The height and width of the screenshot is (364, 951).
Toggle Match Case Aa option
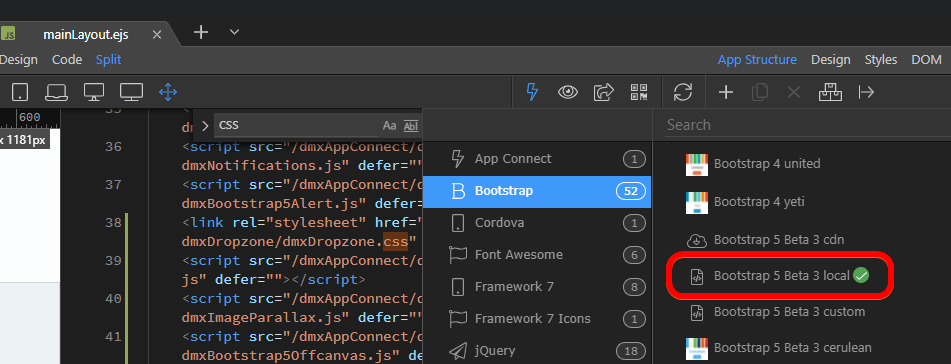coord(389,126)
